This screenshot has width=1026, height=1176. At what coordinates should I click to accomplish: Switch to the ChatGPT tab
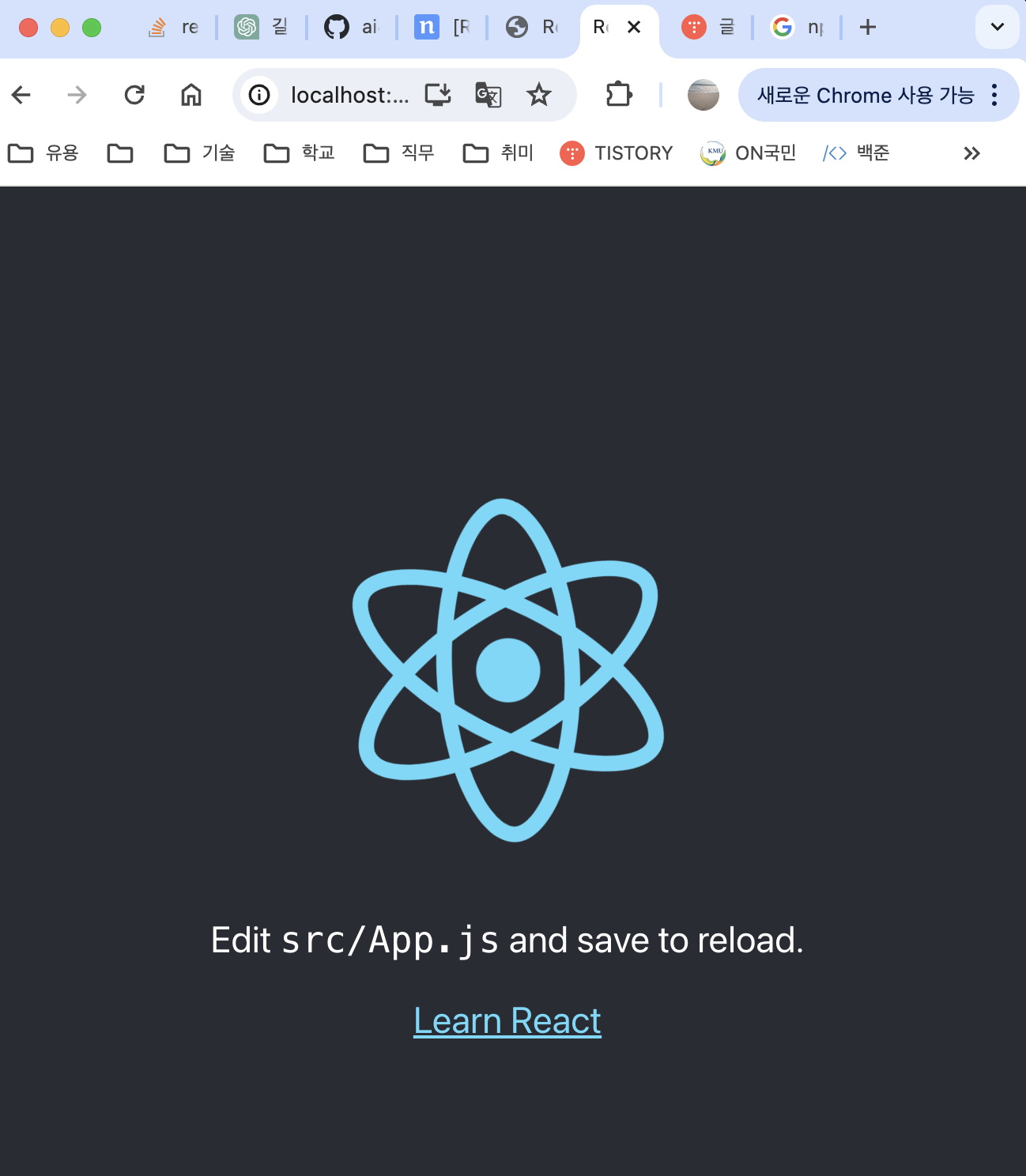click(262, 27)
